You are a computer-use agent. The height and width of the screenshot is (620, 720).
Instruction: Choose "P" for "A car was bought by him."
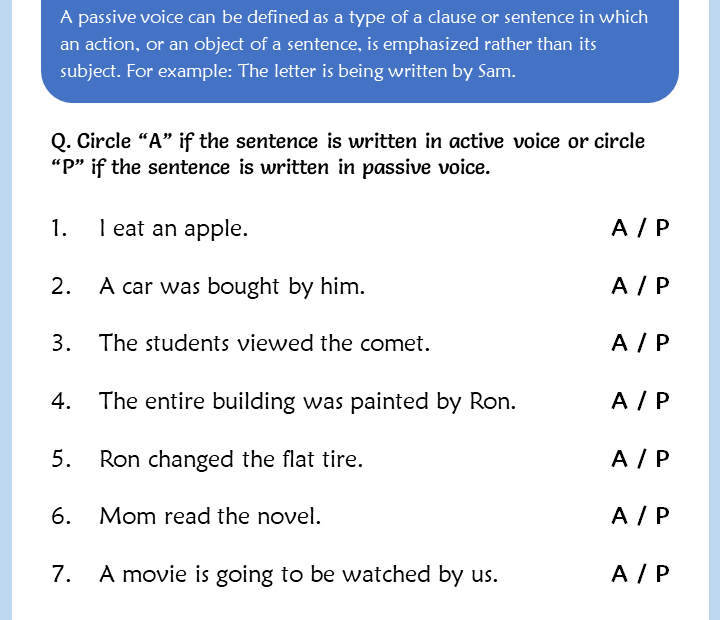click(x=661, y=287)
